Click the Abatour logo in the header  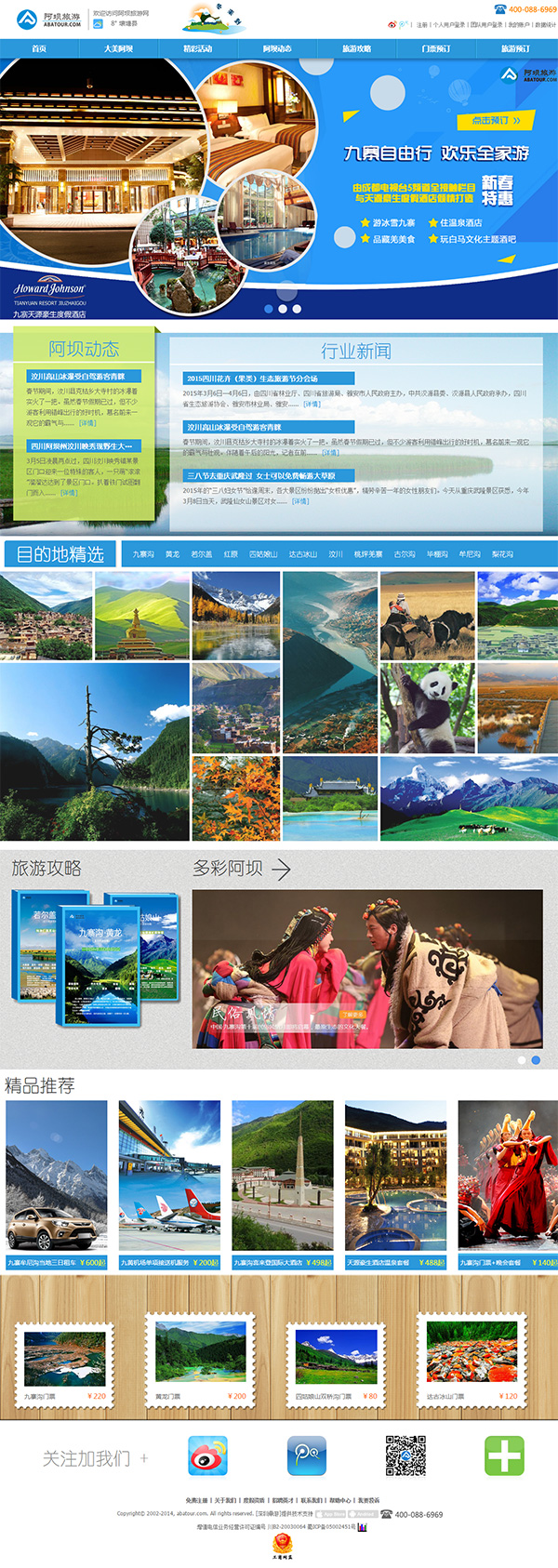[x=48, y=19]
